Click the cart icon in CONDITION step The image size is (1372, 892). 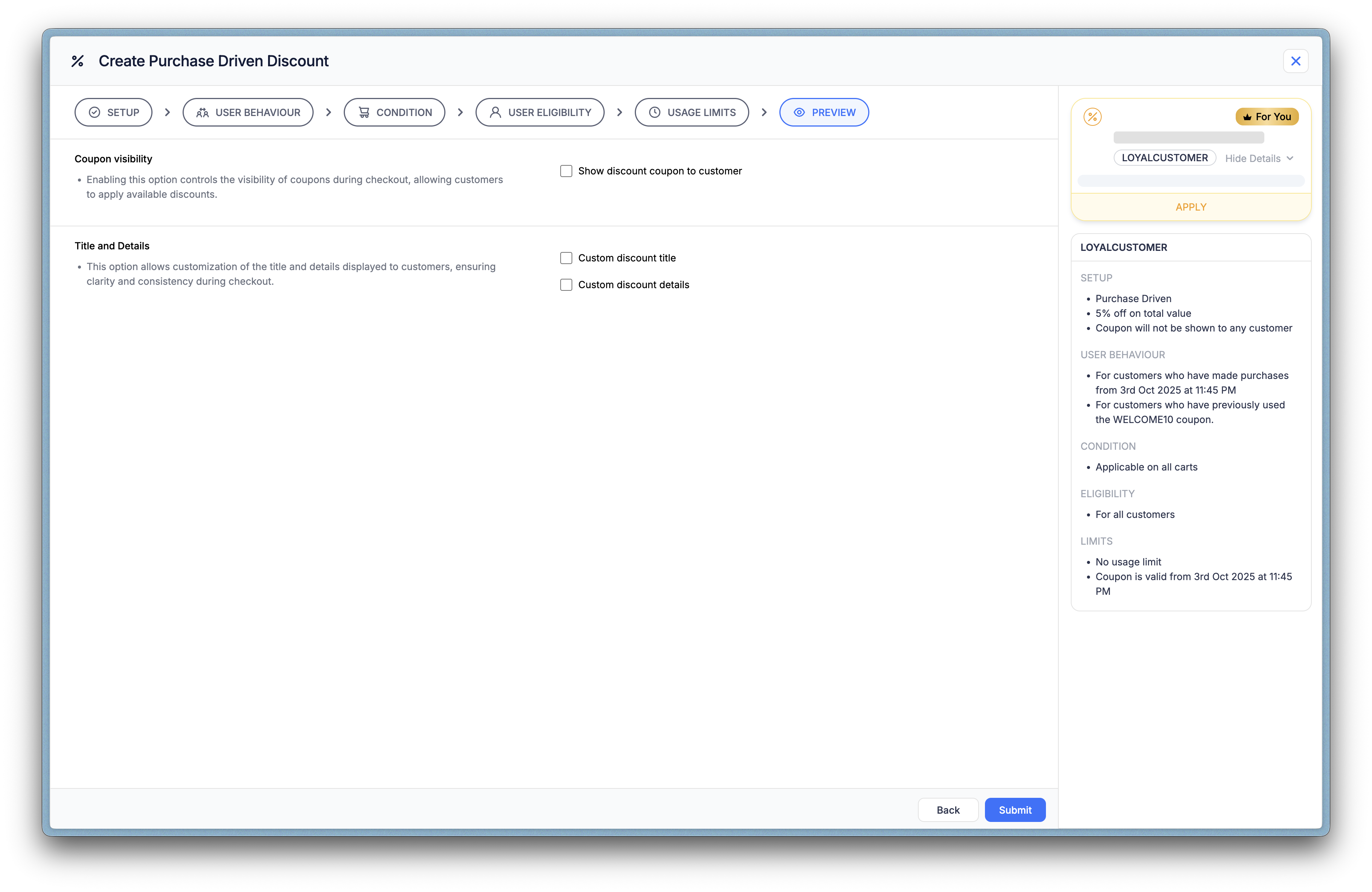[x=364, y=112]
